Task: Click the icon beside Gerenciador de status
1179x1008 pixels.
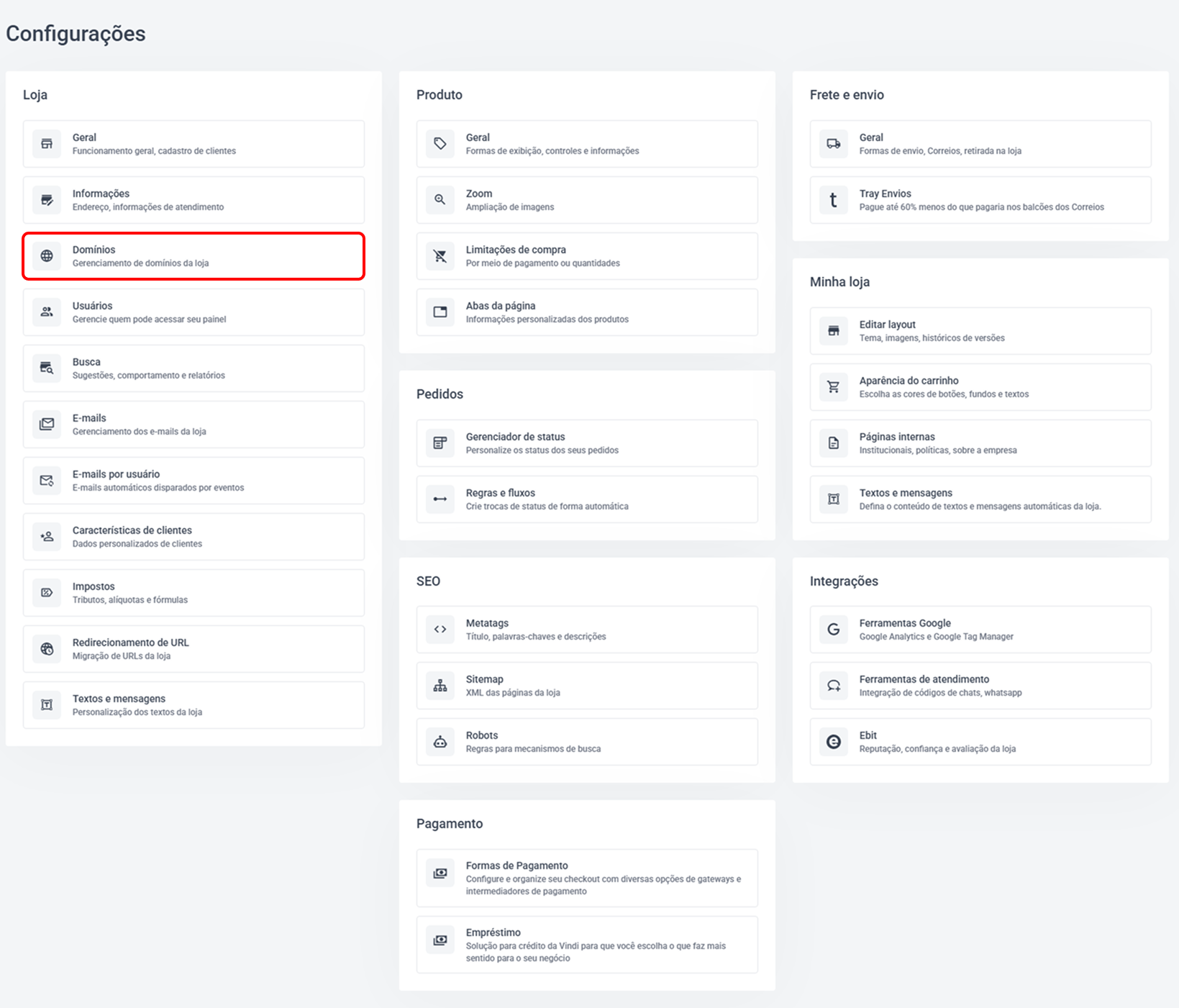Action: (440, 443)
